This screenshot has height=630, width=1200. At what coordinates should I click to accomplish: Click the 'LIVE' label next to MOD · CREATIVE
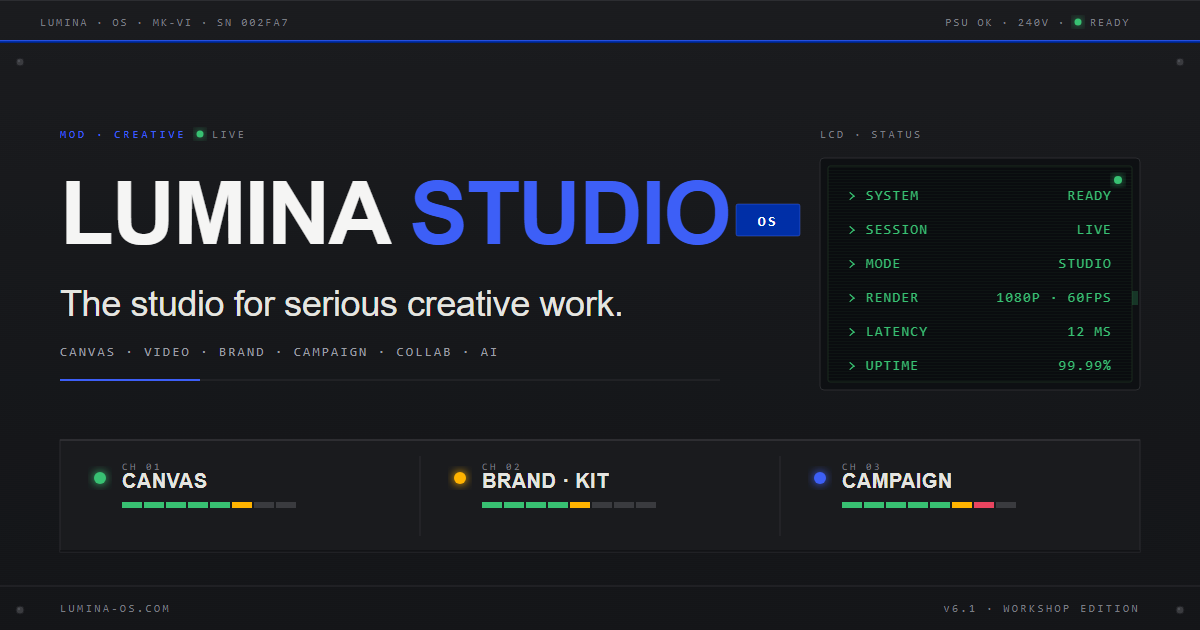[228, 134]
